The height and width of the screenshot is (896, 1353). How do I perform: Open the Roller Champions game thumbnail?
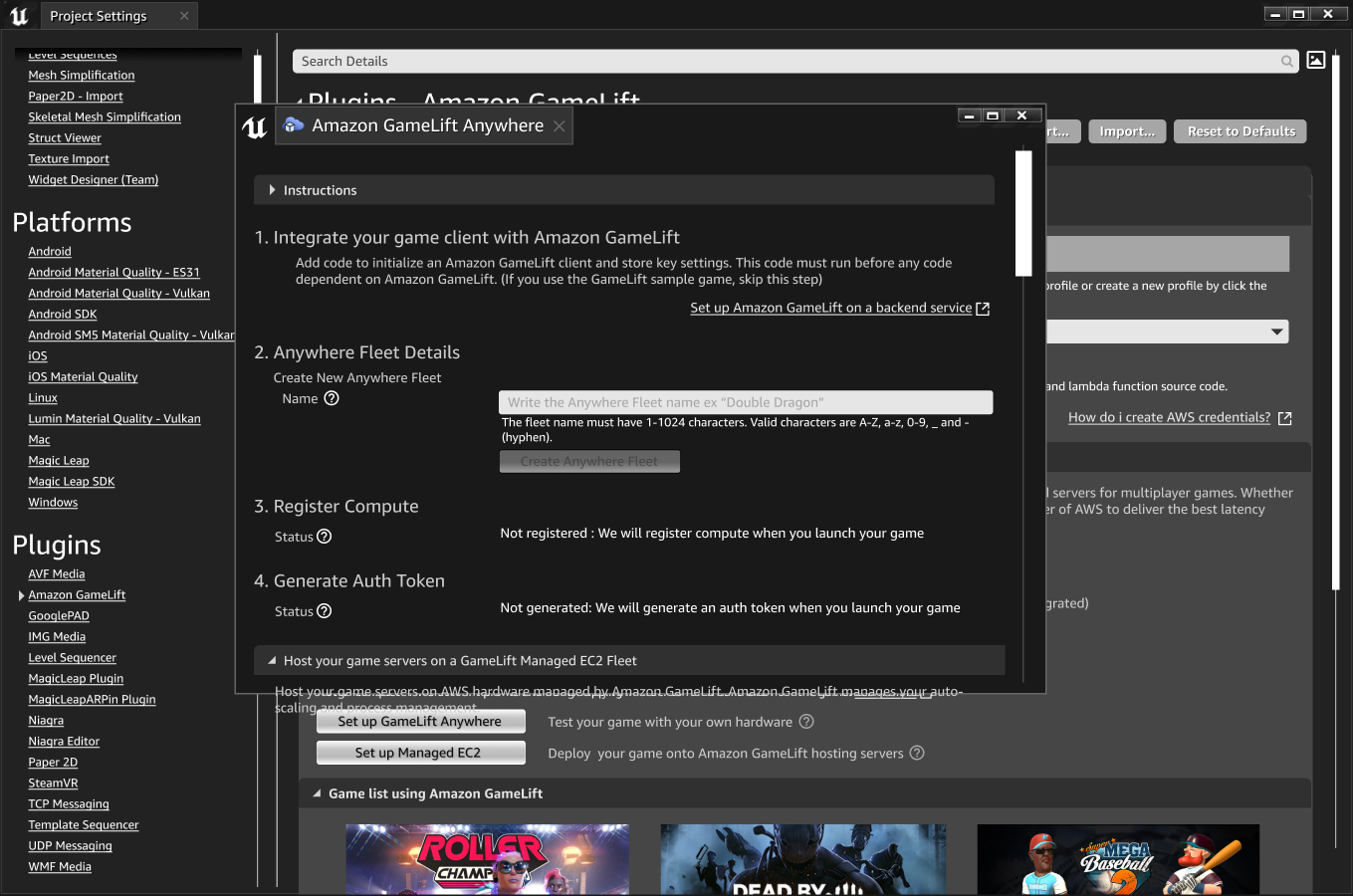tap(487, 859)
